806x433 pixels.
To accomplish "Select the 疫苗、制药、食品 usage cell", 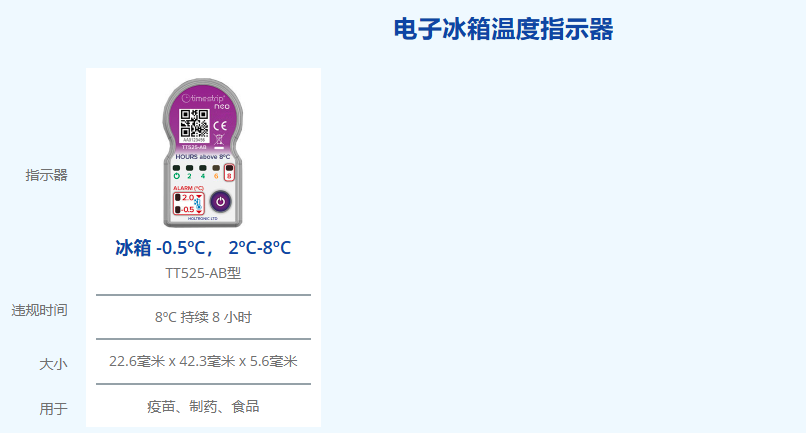I will (x=203, y=406).
